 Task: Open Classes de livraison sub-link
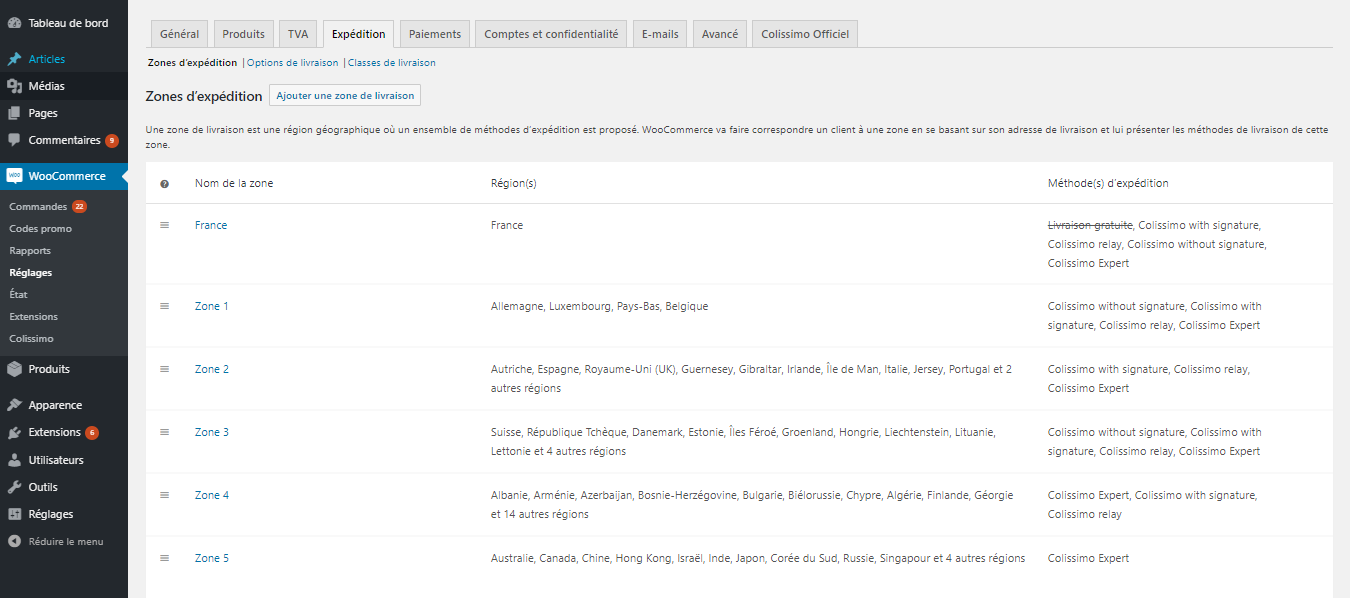(391, 62)
